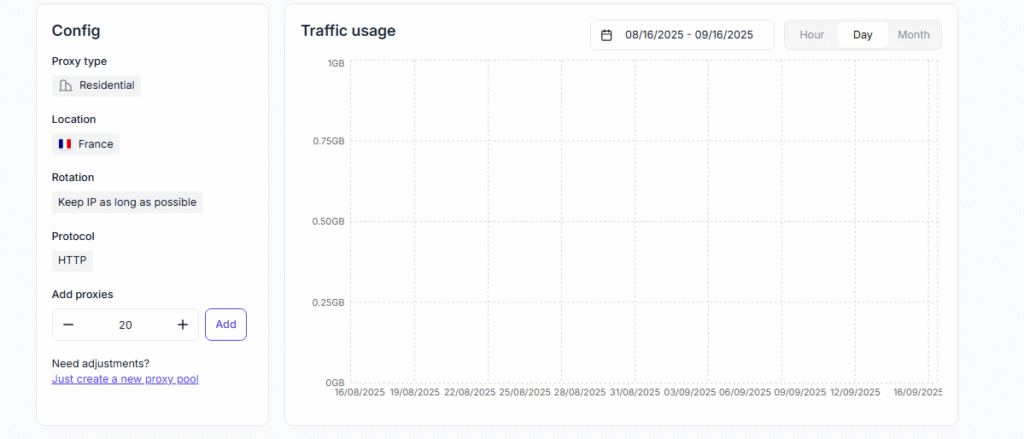Click the 12/09/2025 x-axis date label
The width and height of the screenshot is (1024, 439).
[855, 393]
